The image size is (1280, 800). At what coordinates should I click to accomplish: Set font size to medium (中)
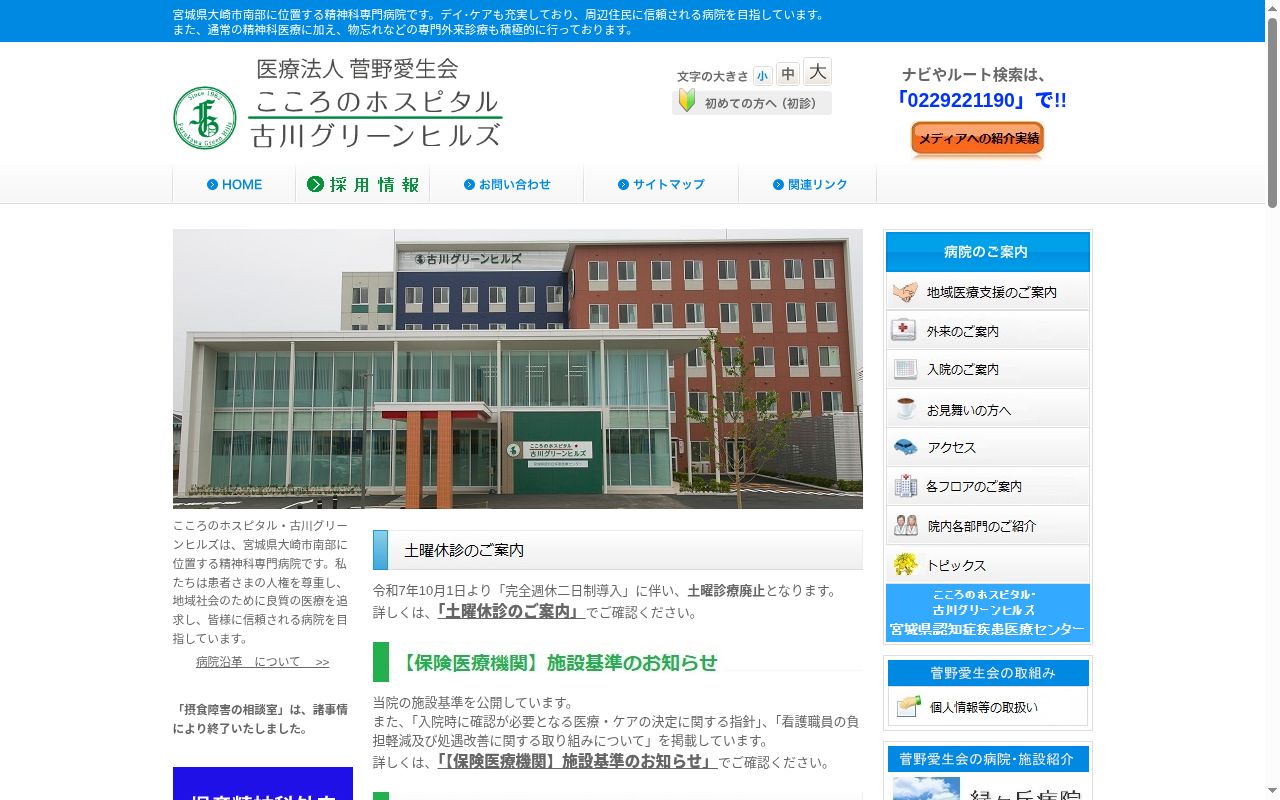(788, 74)
